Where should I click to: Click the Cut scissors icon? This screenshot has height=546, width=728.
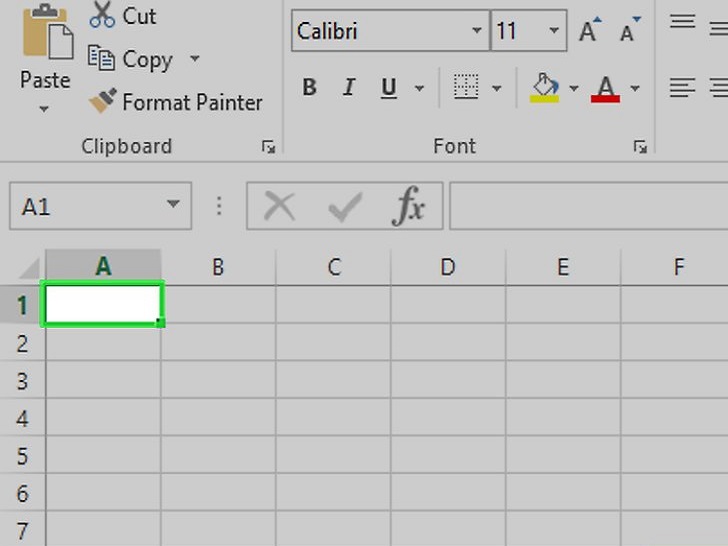click(x=102, y=15)
